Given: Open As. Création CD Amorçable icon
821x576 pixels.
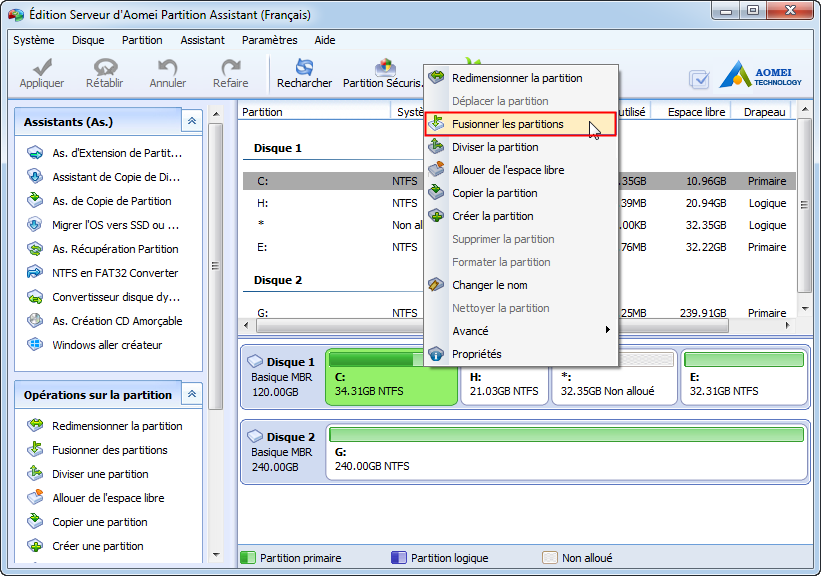Looking at the screenshot, I should (x=35, y=321).
